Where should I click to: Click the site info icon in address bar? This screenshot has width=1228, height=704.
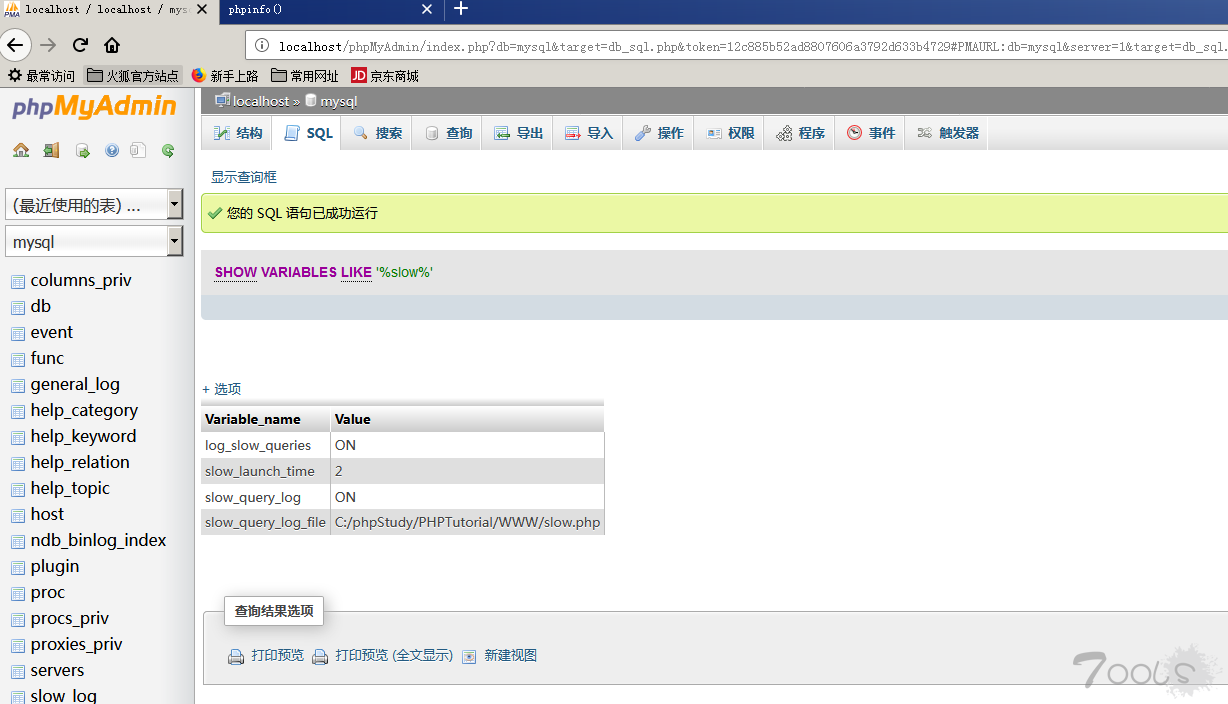pyautogui.click(x=262, y=46)
